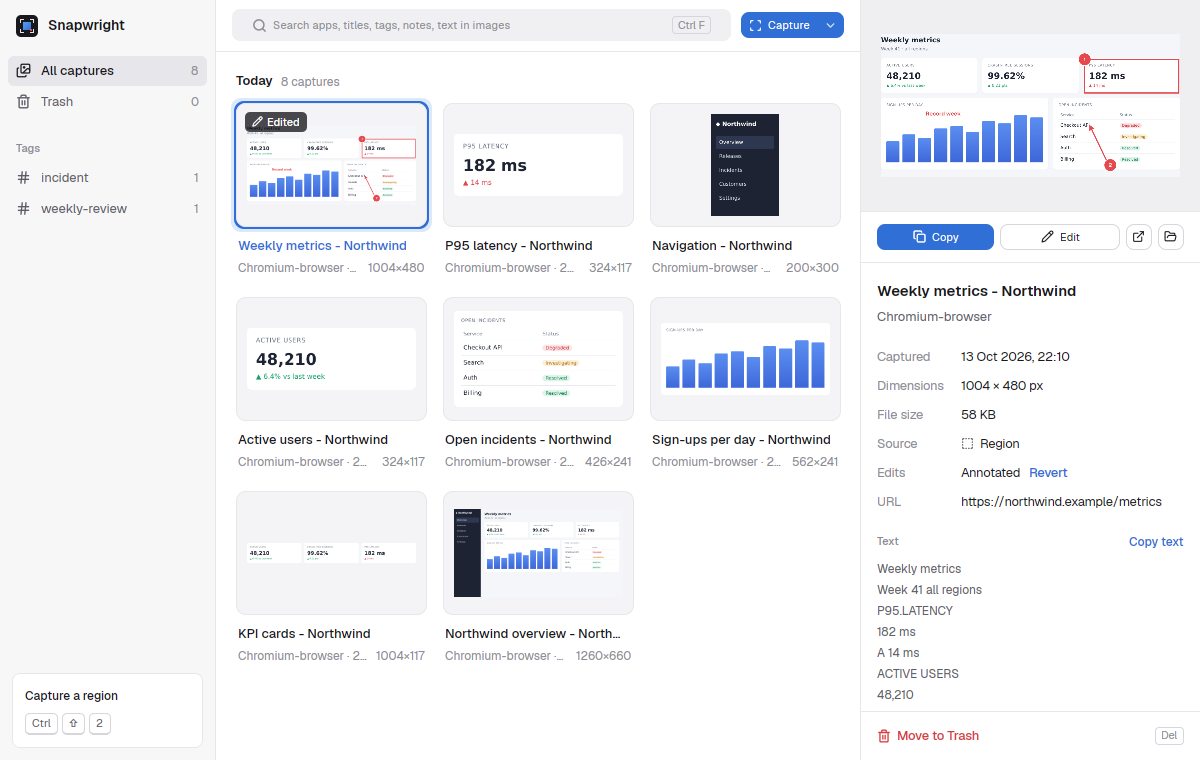The width and height of the screenshot is (1200, 760).
Task: Move the capture to Trash
Action: 928,736
